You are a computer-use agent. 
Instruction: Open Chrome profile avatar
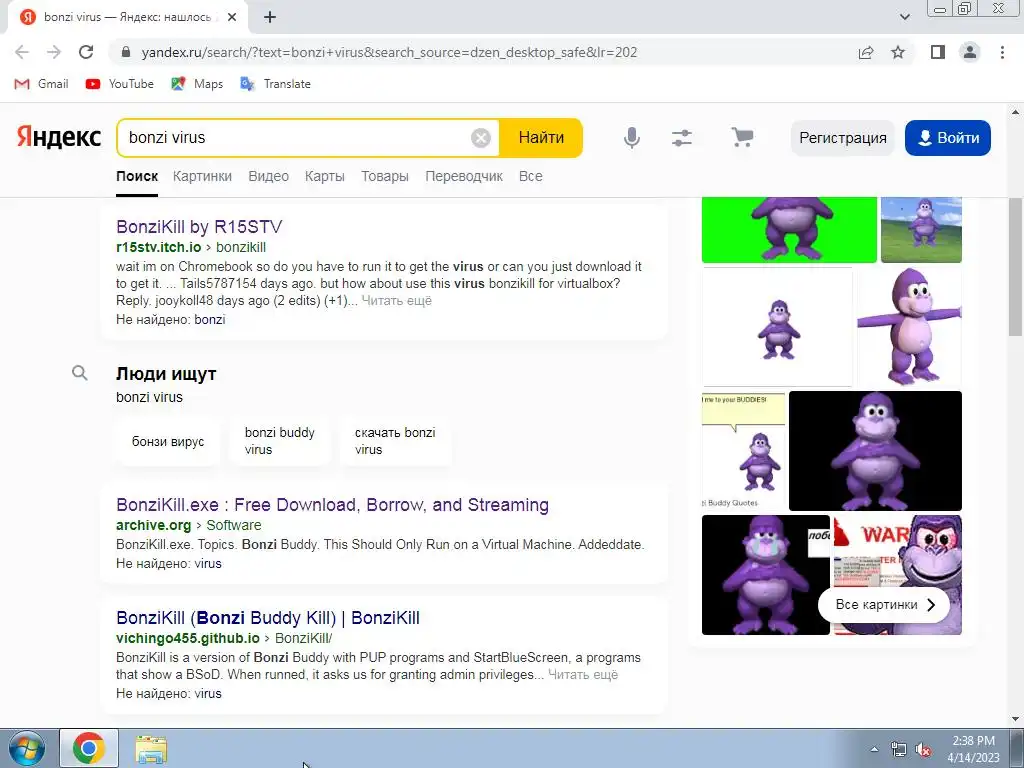tap(970, 52)
